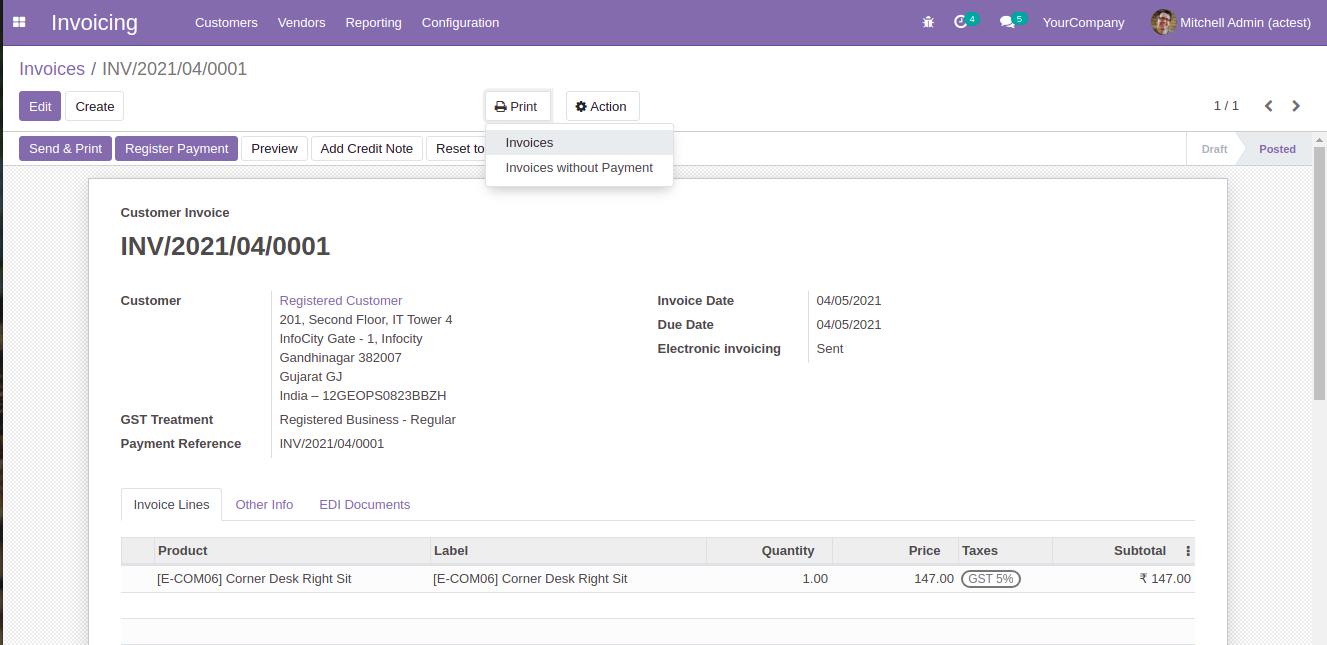Go to previous record arrow
Viewport: 1327px width, 645px height.
click(x=1268, y=106)
